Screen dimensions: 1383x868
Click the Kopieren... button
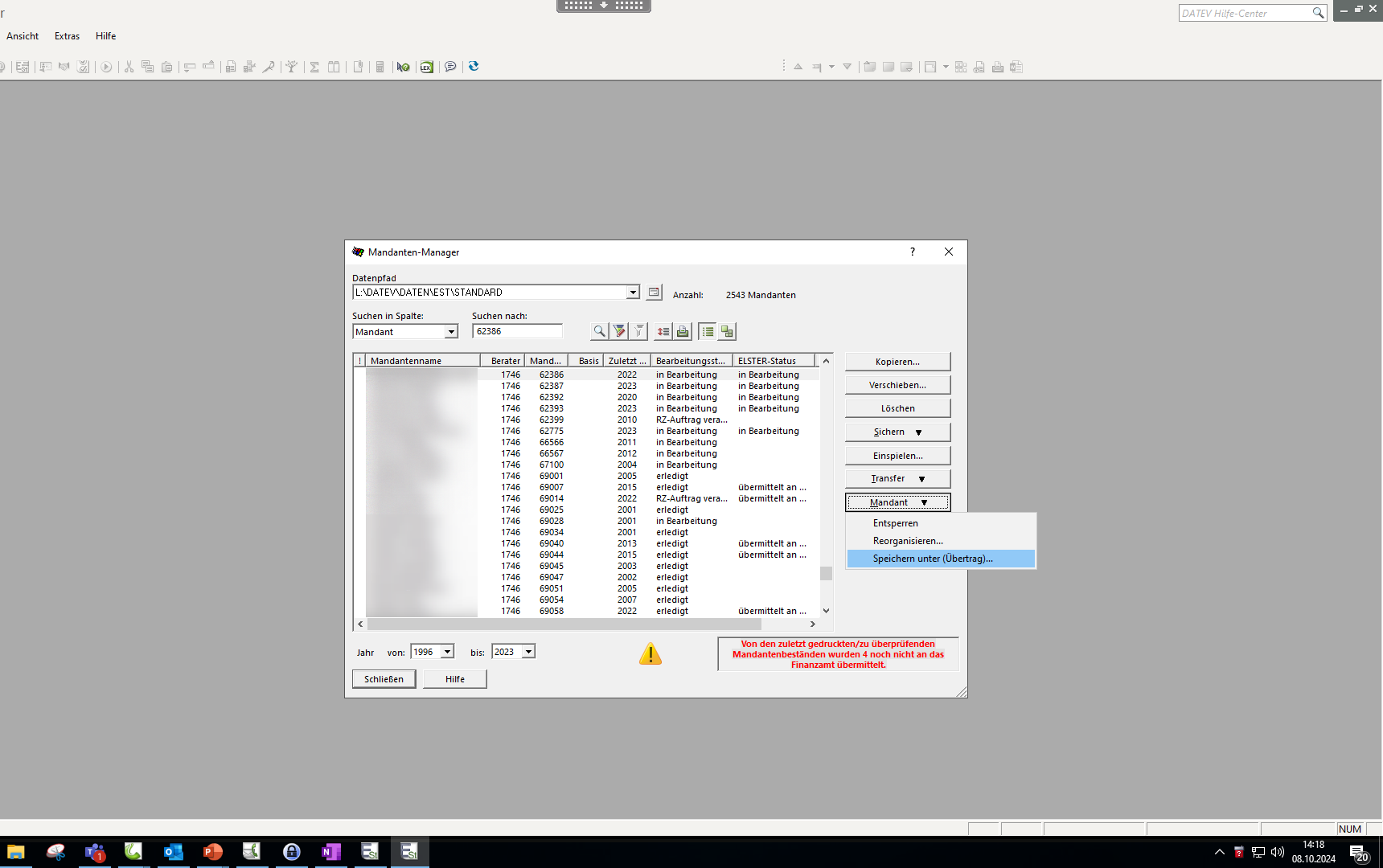coord(897,362)
